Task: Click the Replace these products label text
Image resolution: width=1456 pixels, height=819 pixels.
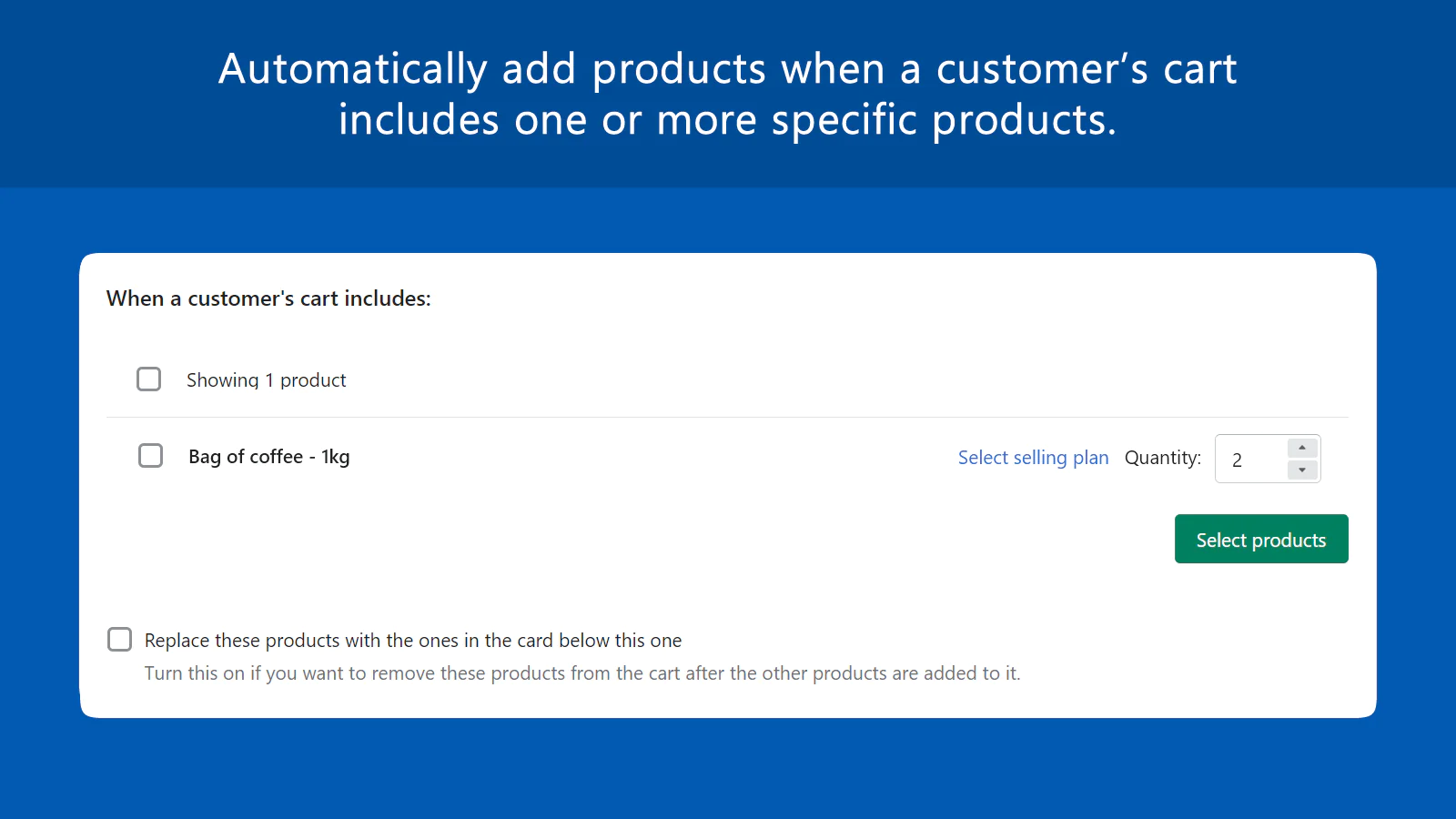Action: click(x=413, y=641)
